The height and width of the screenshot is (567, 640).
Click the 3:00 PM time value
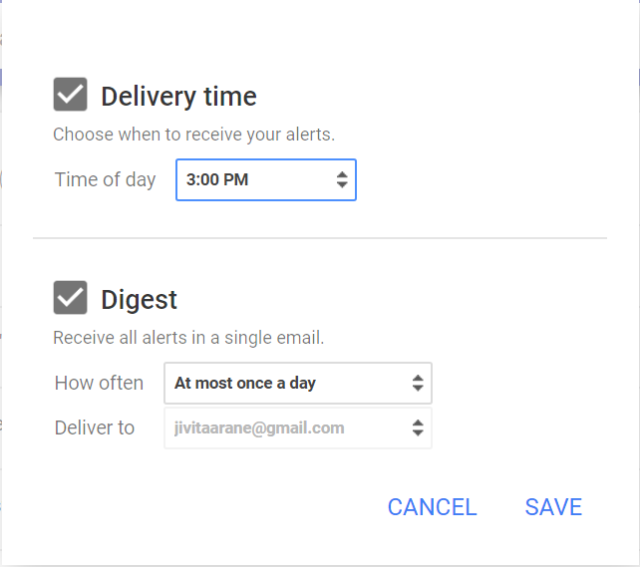point(217,180)
